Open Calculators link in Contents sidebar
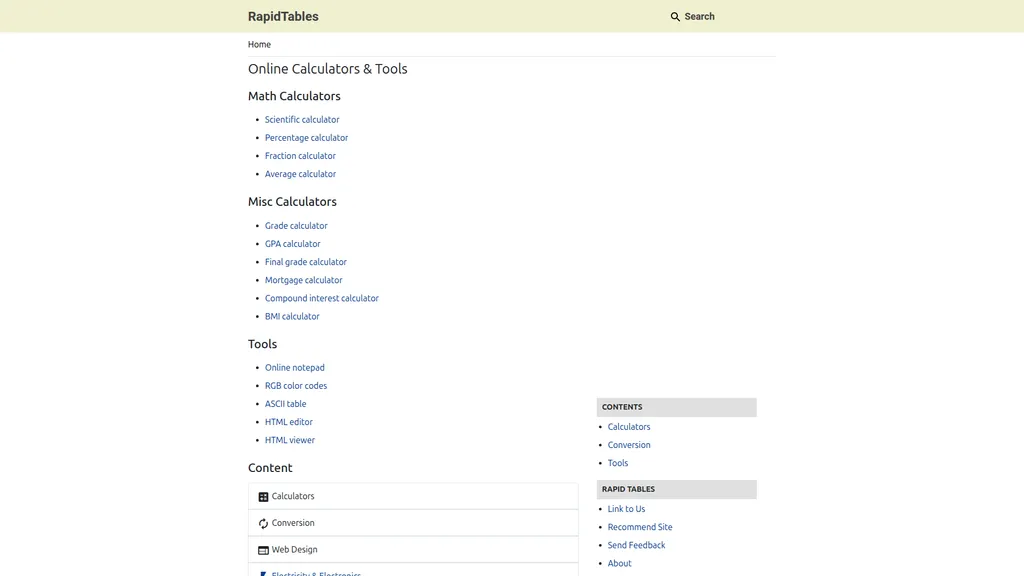Image resolution: width=1024 pixels, height=576 pixels. click(x=629, y=427)
